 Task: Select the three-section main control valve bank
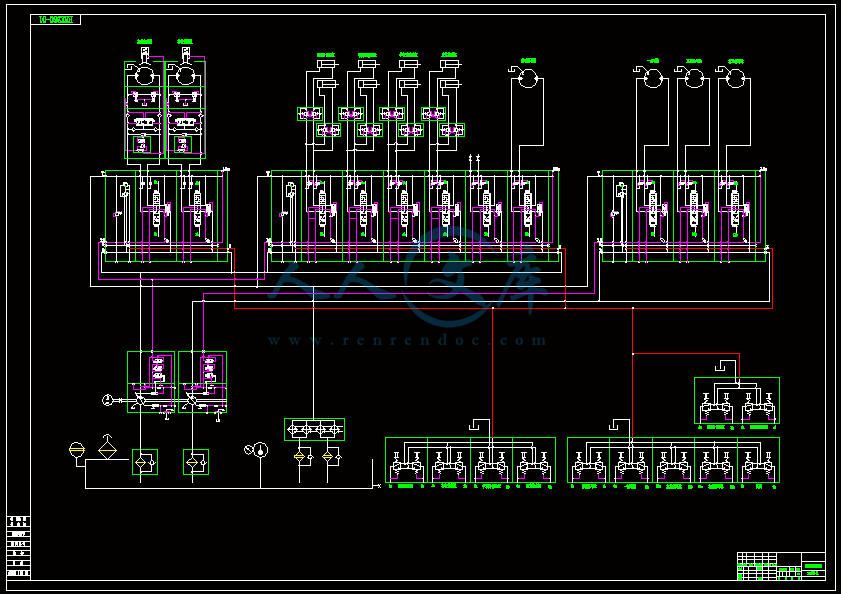(684, 216)
